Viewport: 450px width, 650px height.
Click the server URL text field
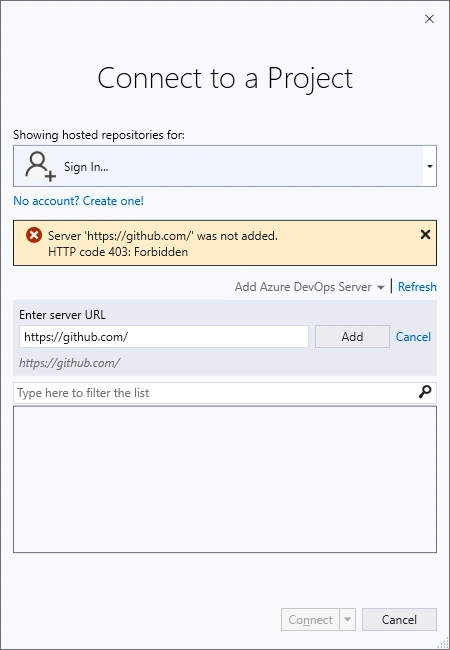(164, 336)
